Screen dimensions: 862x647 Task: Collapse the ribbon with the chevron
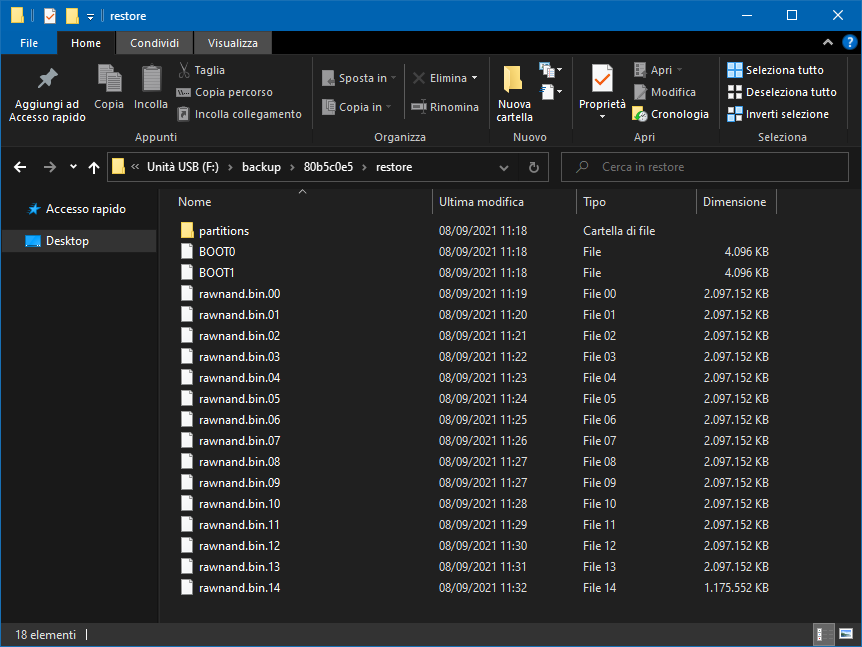point(827,43)
